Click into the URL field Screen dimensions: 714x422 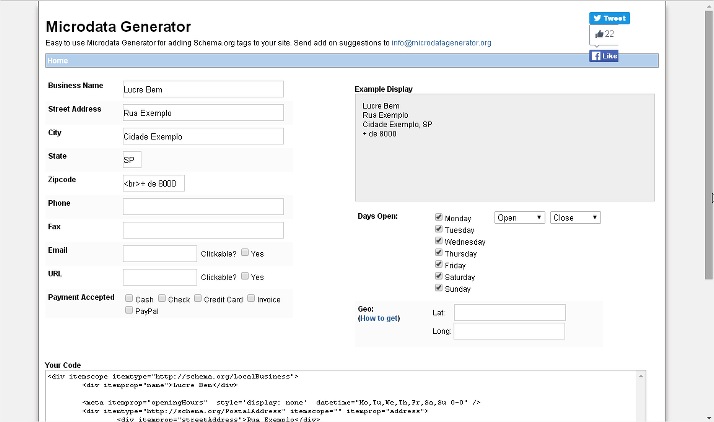160,277
